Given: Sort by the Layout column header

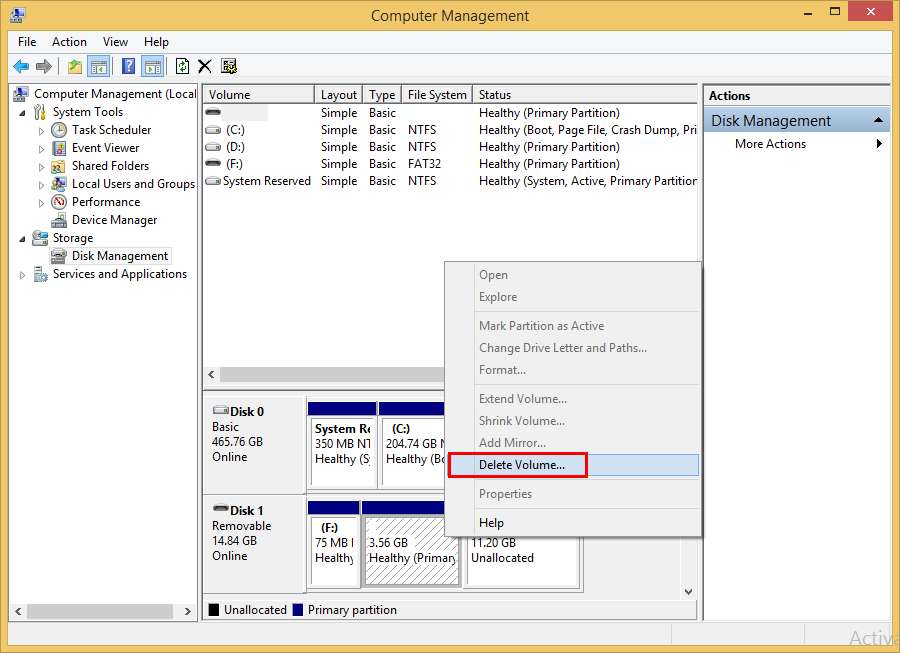Looking at the screenshot, I should pos(339,95).
